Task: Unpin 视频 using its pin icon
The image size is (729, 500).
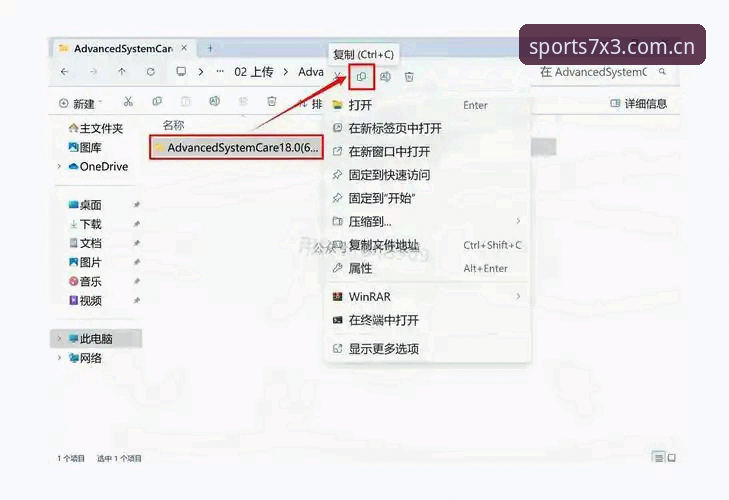Action: (136, 300)
